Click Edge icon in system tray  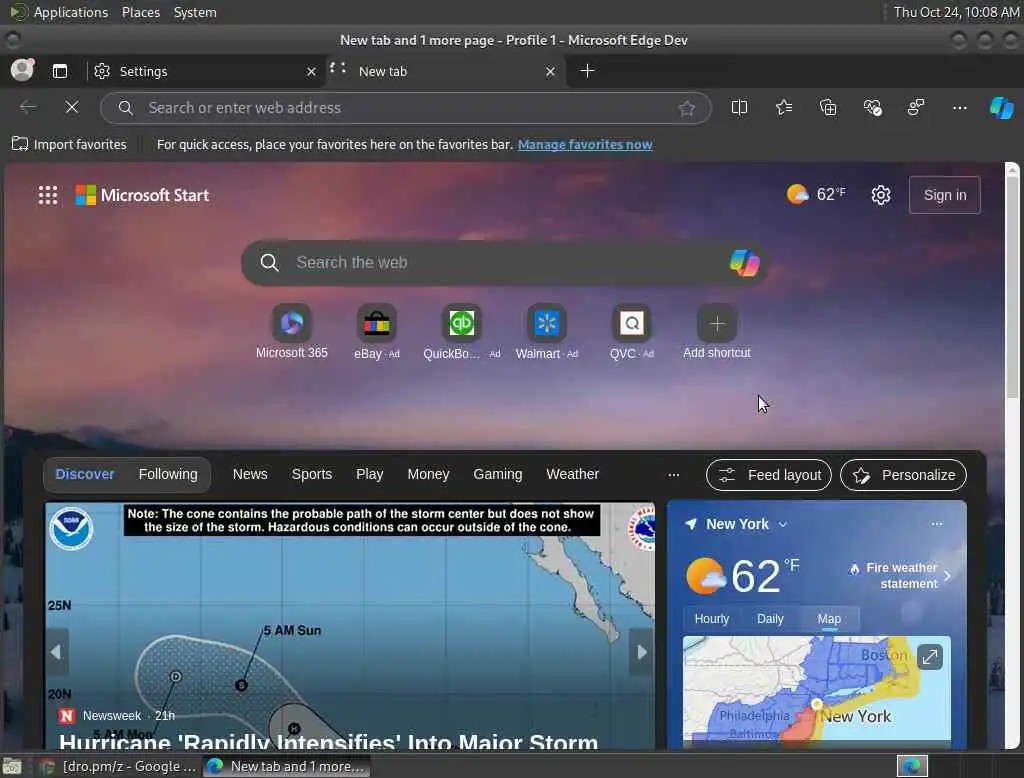pyautogui.click(x=912, y=766)
